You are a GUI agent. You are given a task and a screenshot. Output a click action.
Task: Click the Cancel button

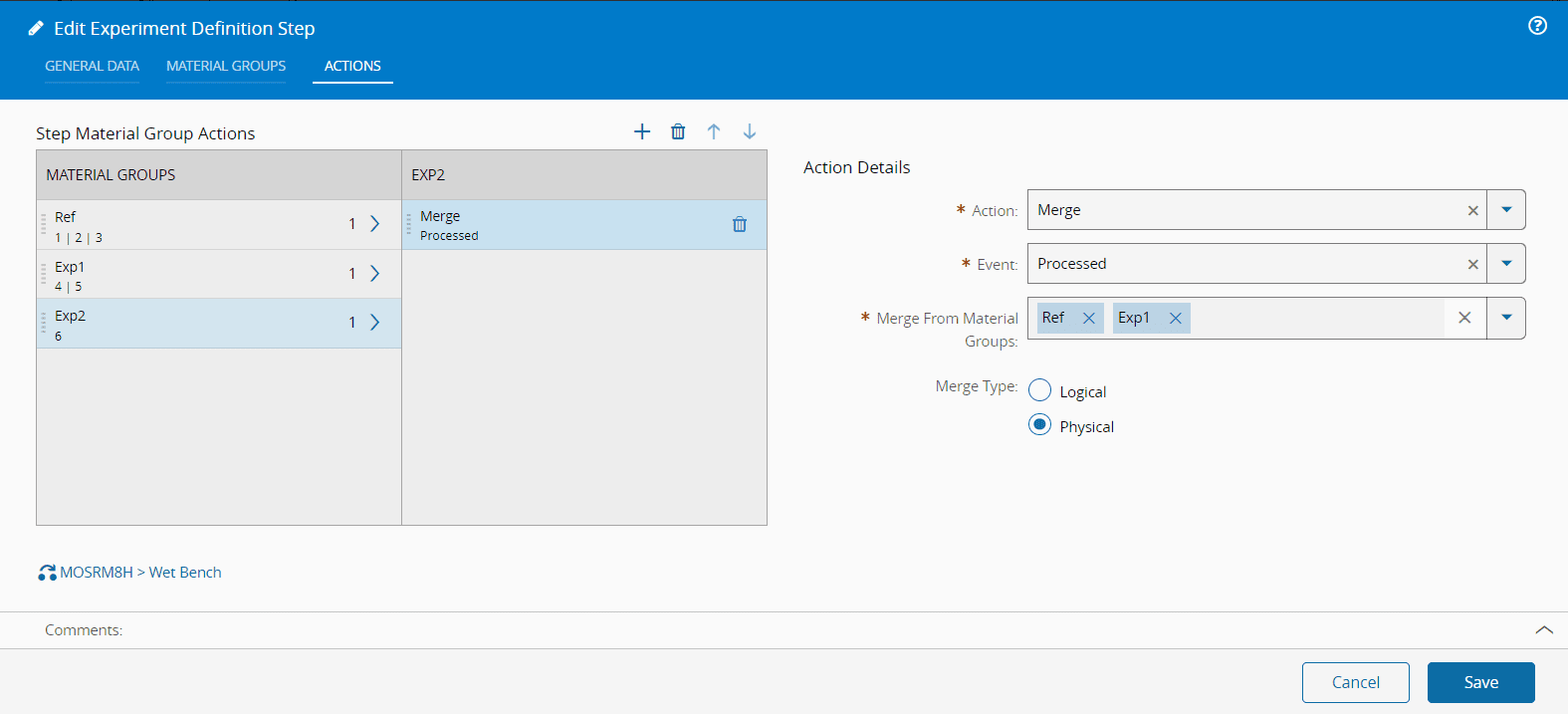[x=1355, y=682]
